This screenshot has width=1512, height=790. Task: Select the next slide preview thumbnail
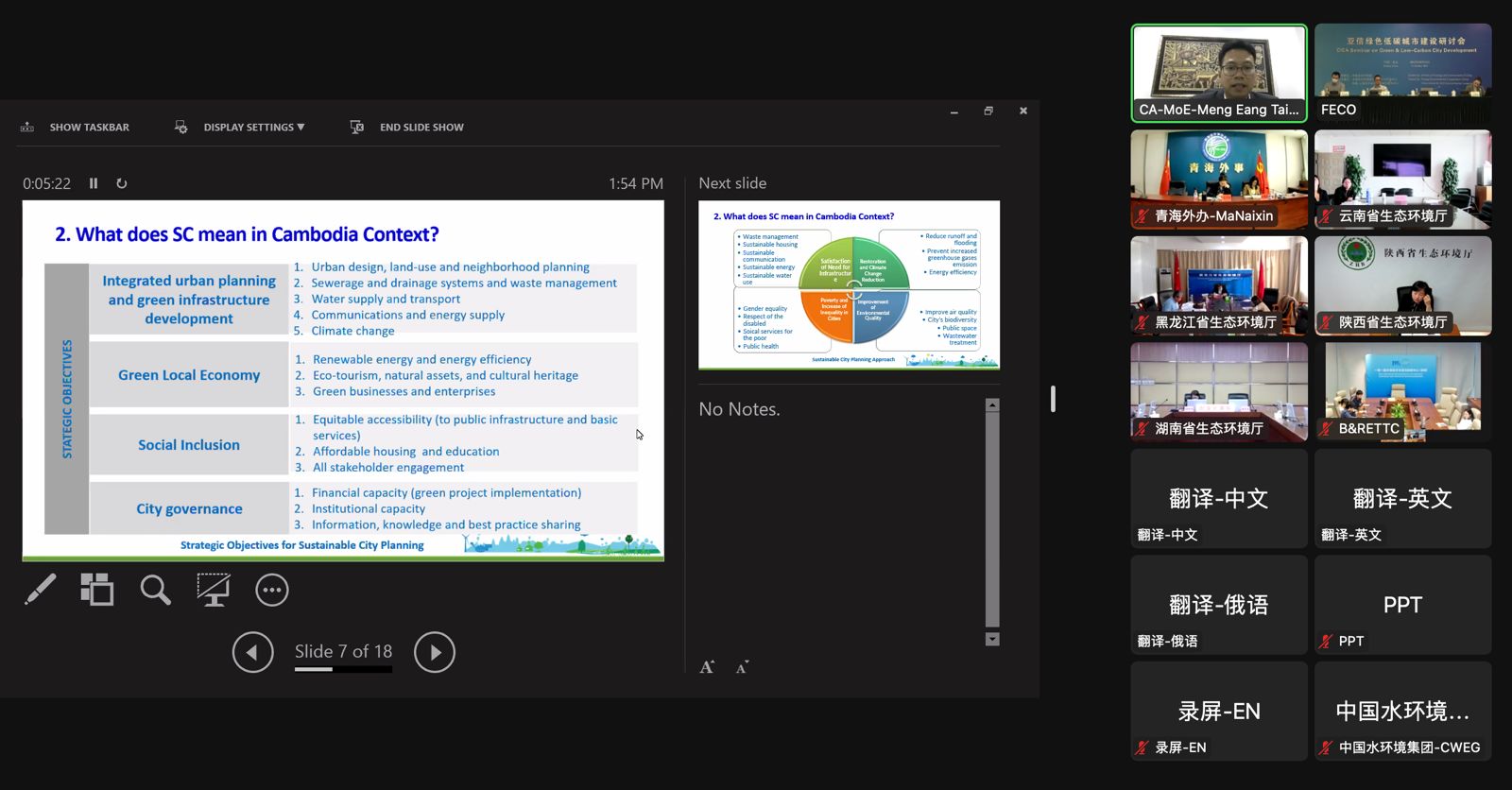pyautogui.click(x=849, y=284)
